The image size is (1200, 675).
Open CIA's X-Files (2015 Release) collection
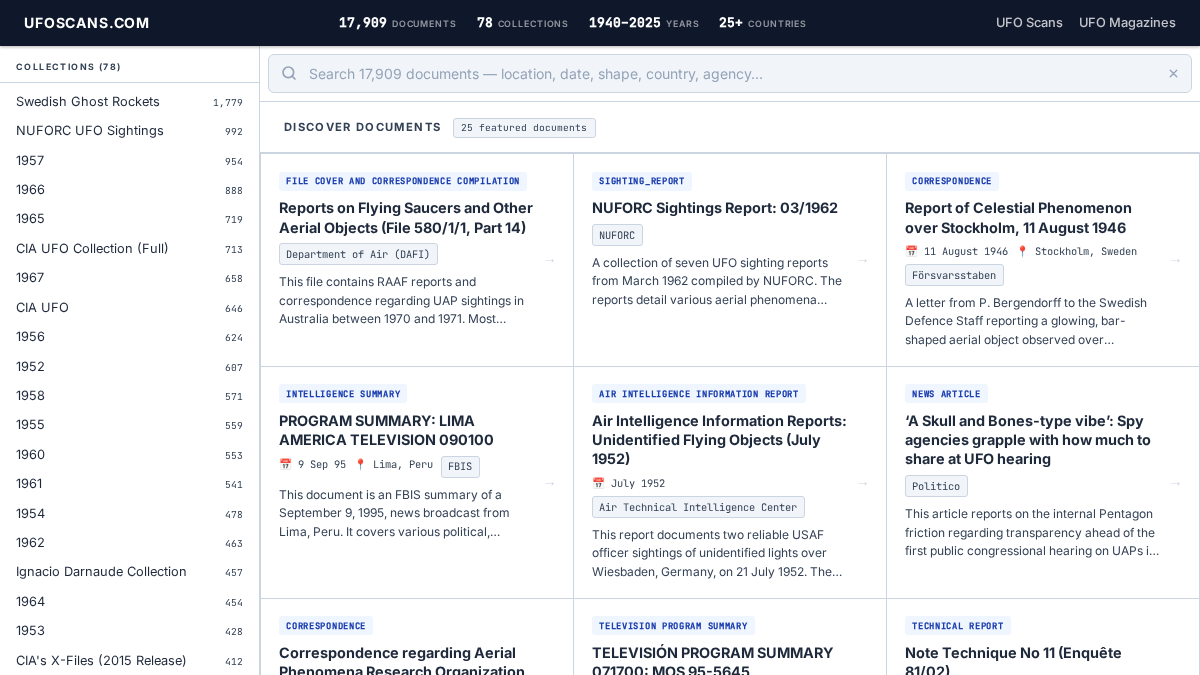click(129, 661)
